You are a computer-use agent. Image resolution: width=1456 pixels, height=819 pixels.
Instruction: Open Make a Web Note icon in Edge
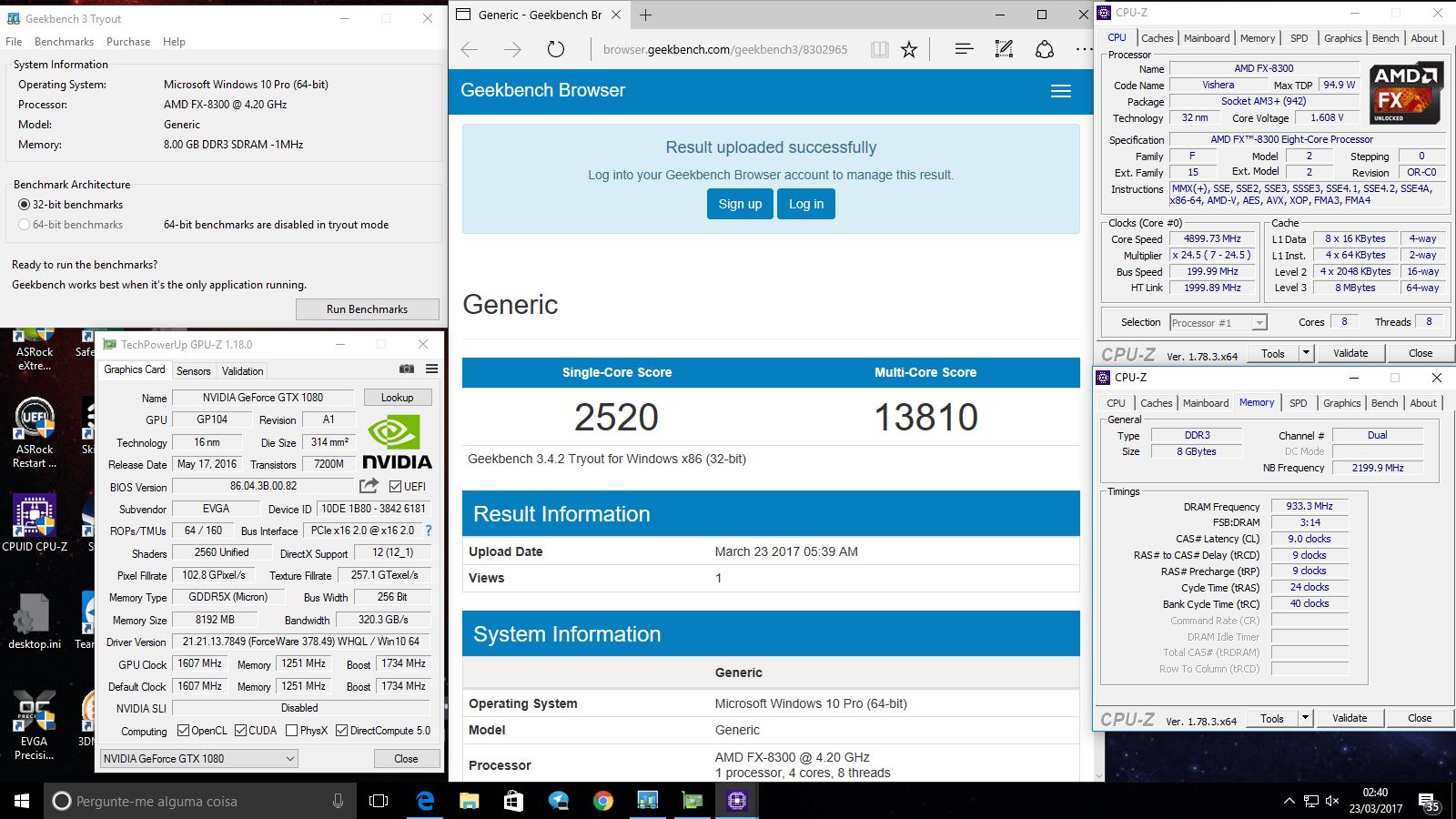[1004, 49]
